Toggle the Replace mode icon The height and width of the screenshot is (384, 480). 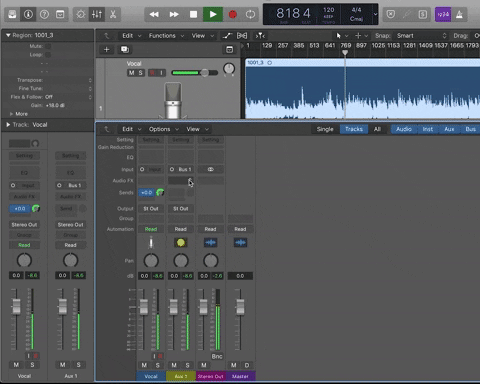click(391, 14)
